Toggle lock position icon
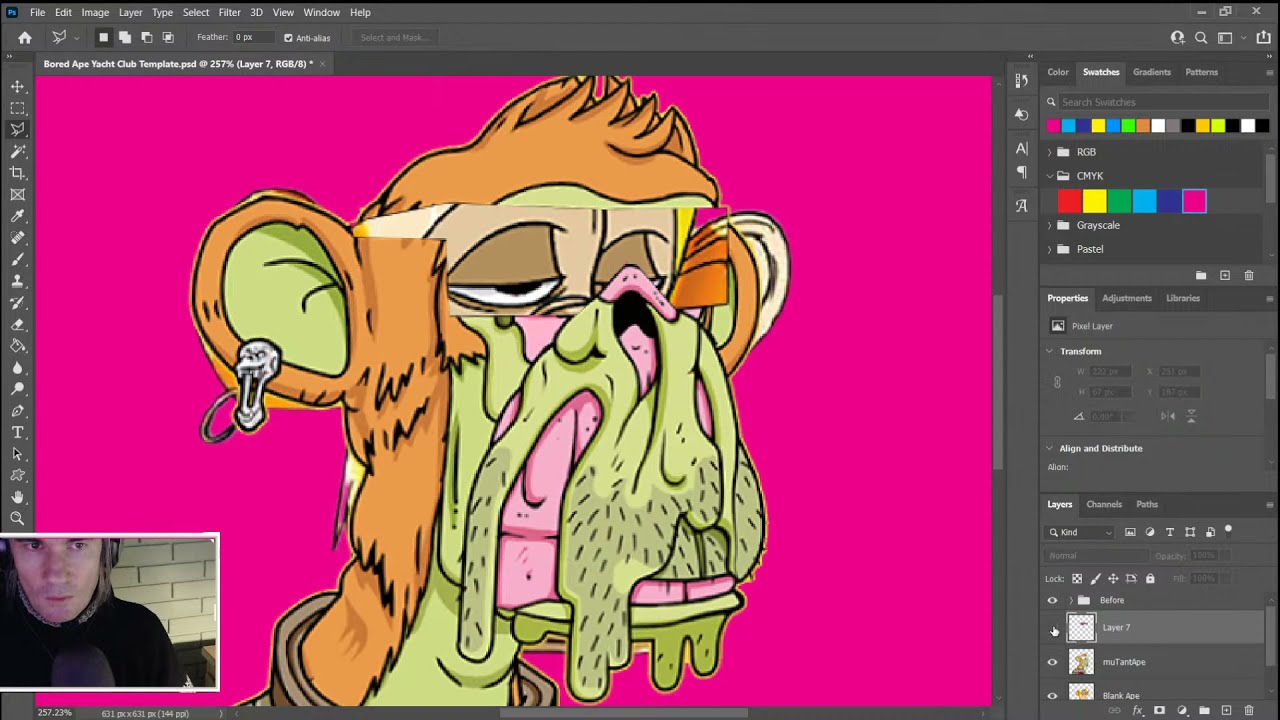This screenshot has height=720, width=1280. [1113, 578]
